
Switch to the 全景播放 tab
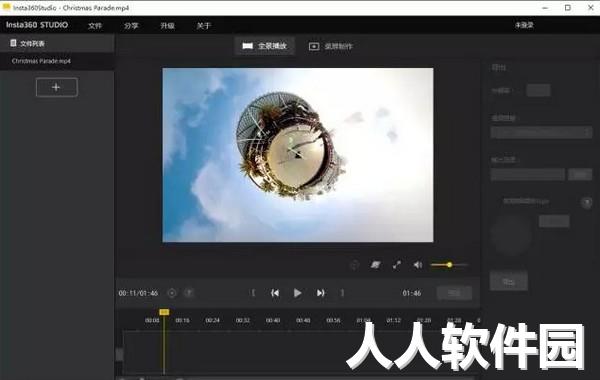click(x=264, y=46)
